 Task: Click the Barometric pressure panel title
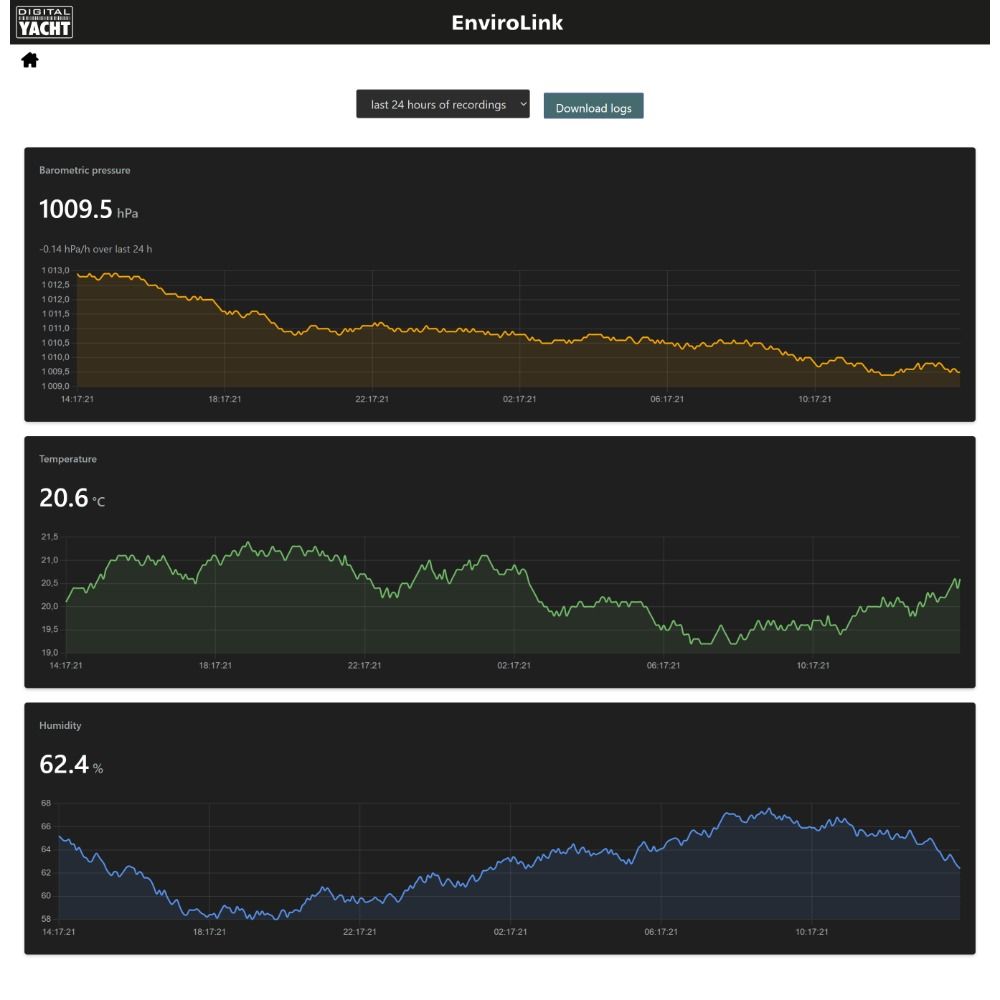(x=84, y=170)
